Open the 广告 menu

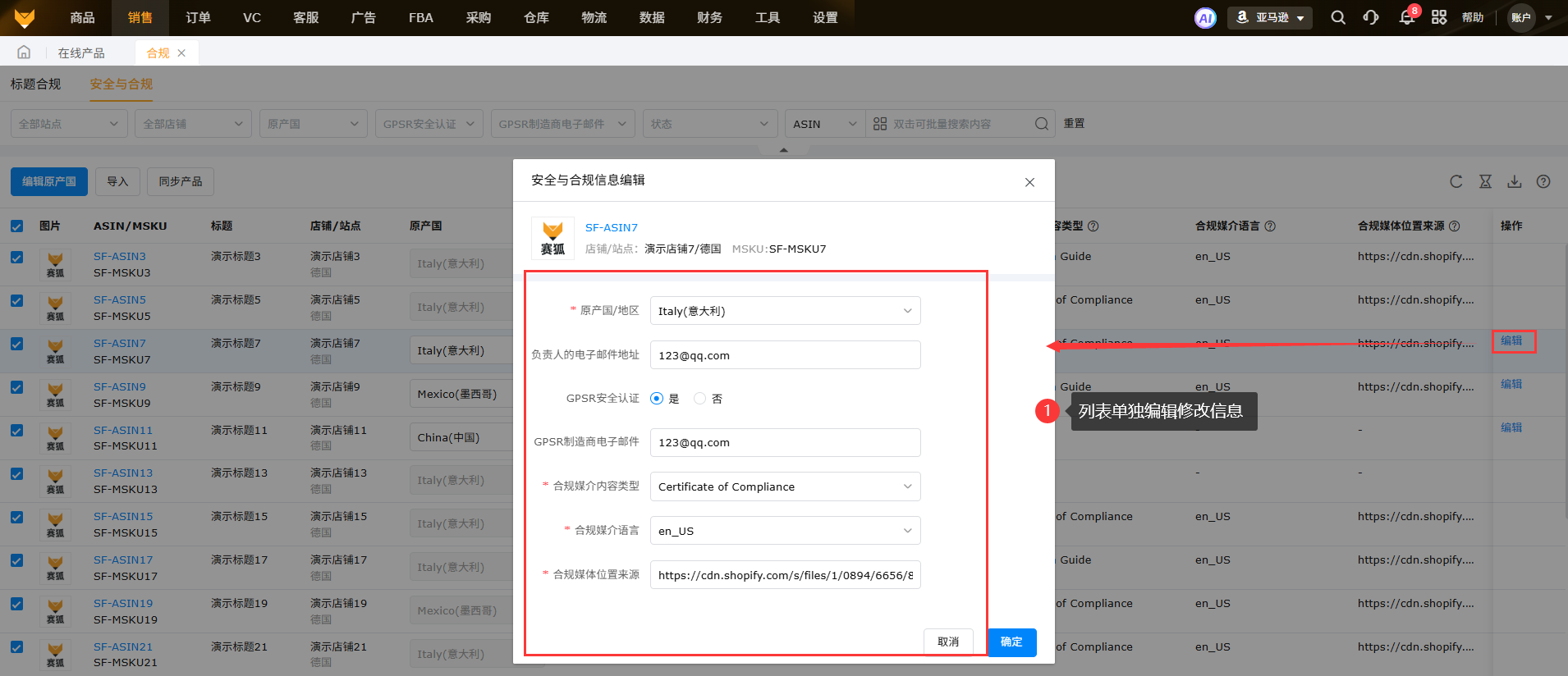pos(363,17)
